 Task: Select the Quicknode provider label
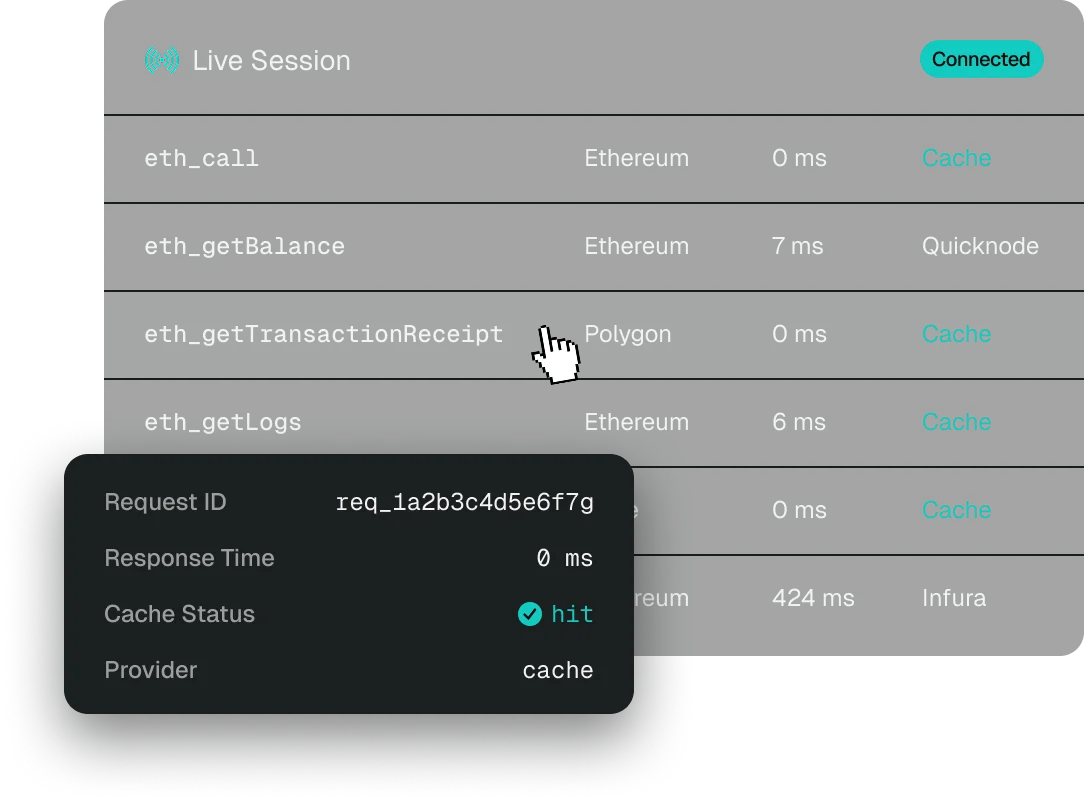pyautogui.click(x=980, y=246)
